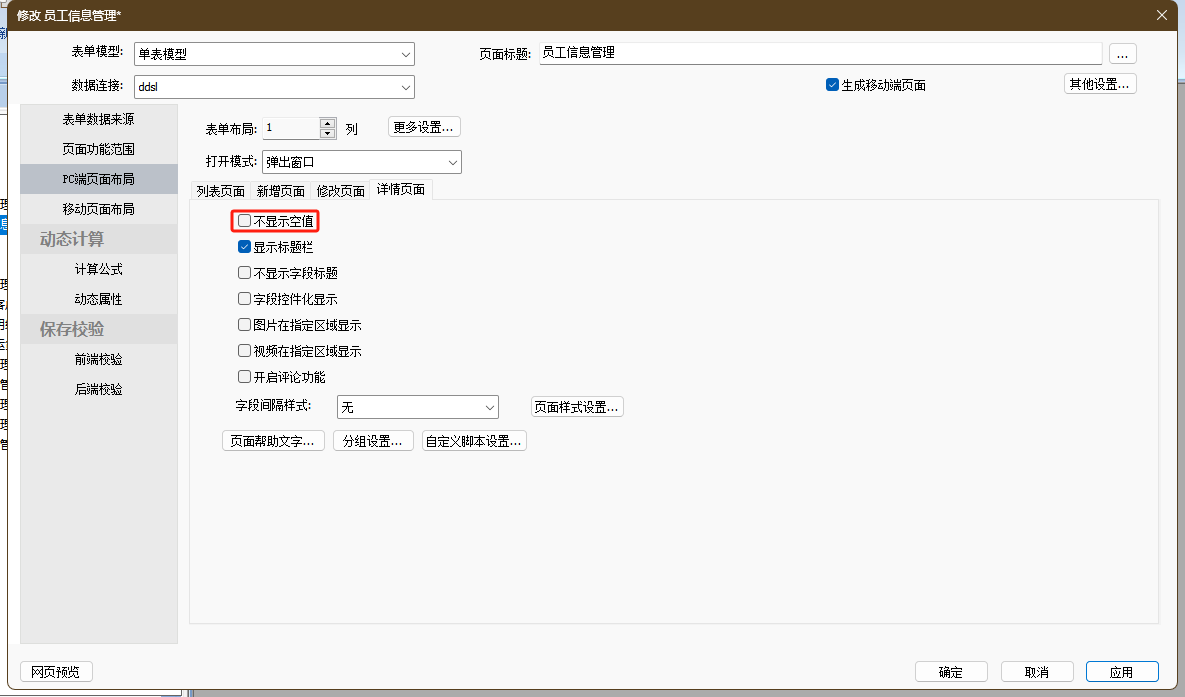This screenshot has height=697, width=1185.
Task: Select 移动页面布局 in the sidebar
Action: pyautogui.click(x=98, y=209)
